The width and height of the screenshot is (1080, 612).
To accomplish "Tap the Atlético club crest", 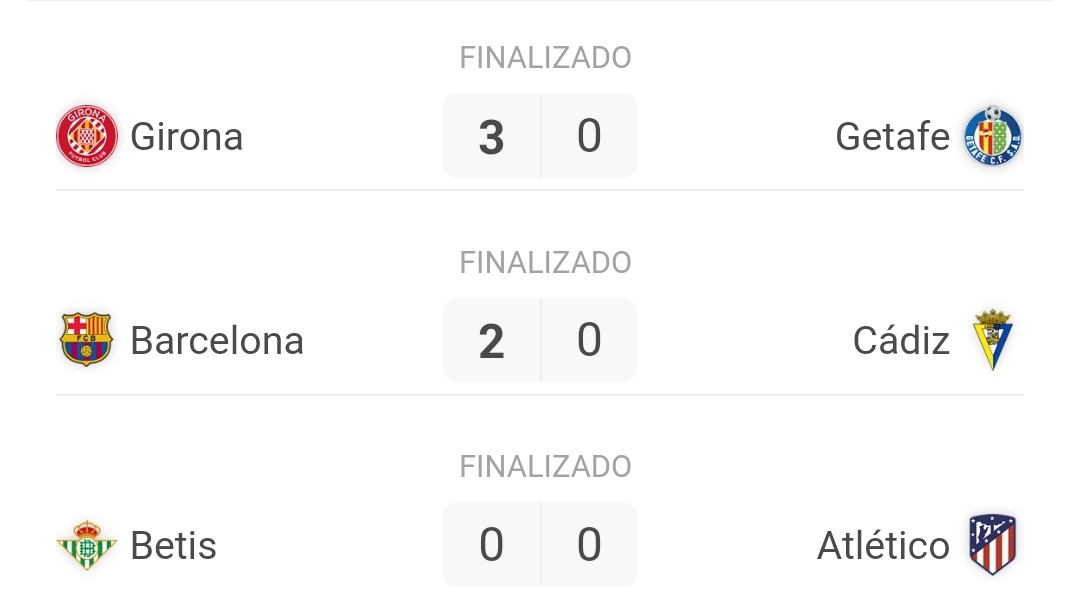I will coord(993,545).
